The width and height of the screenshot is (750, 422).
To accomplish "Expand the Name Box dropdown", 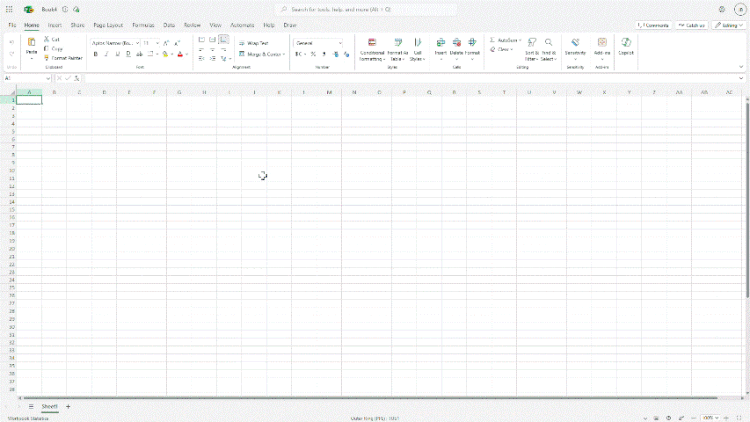I will [x=48, y=78].
